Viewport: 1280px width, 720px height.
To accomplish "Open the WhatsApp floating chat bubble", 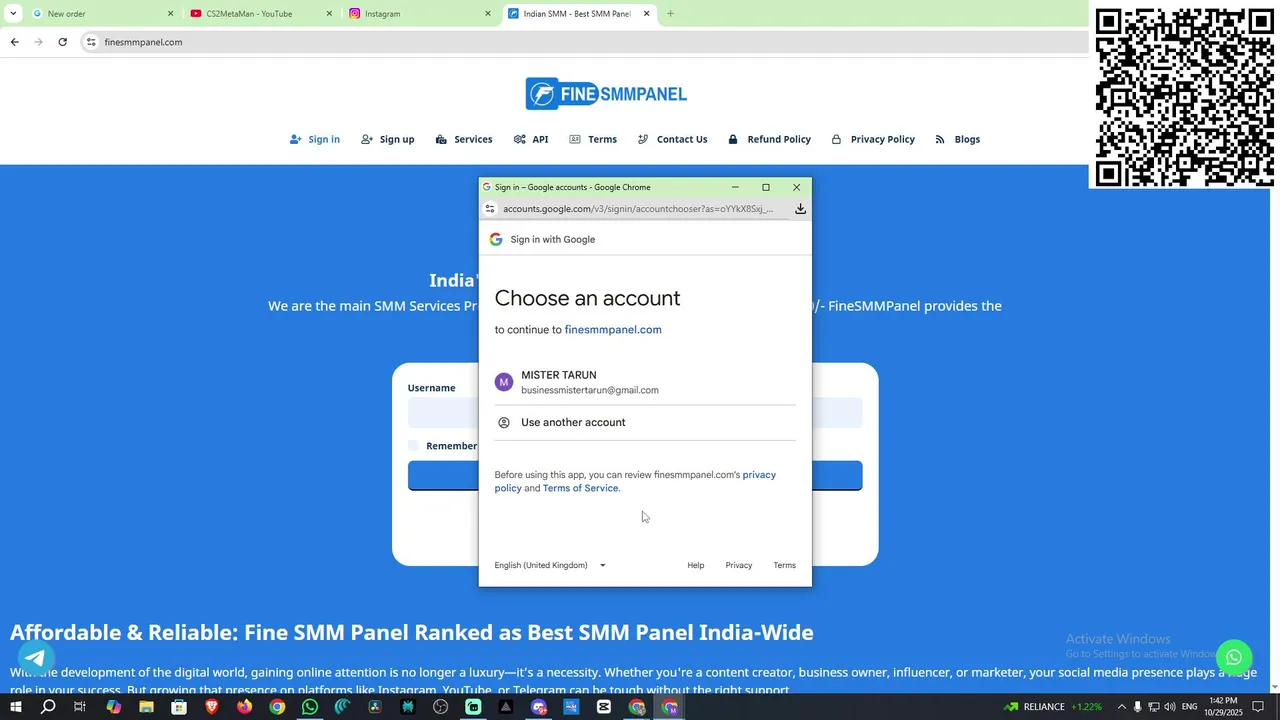I will pos(1234,657).
